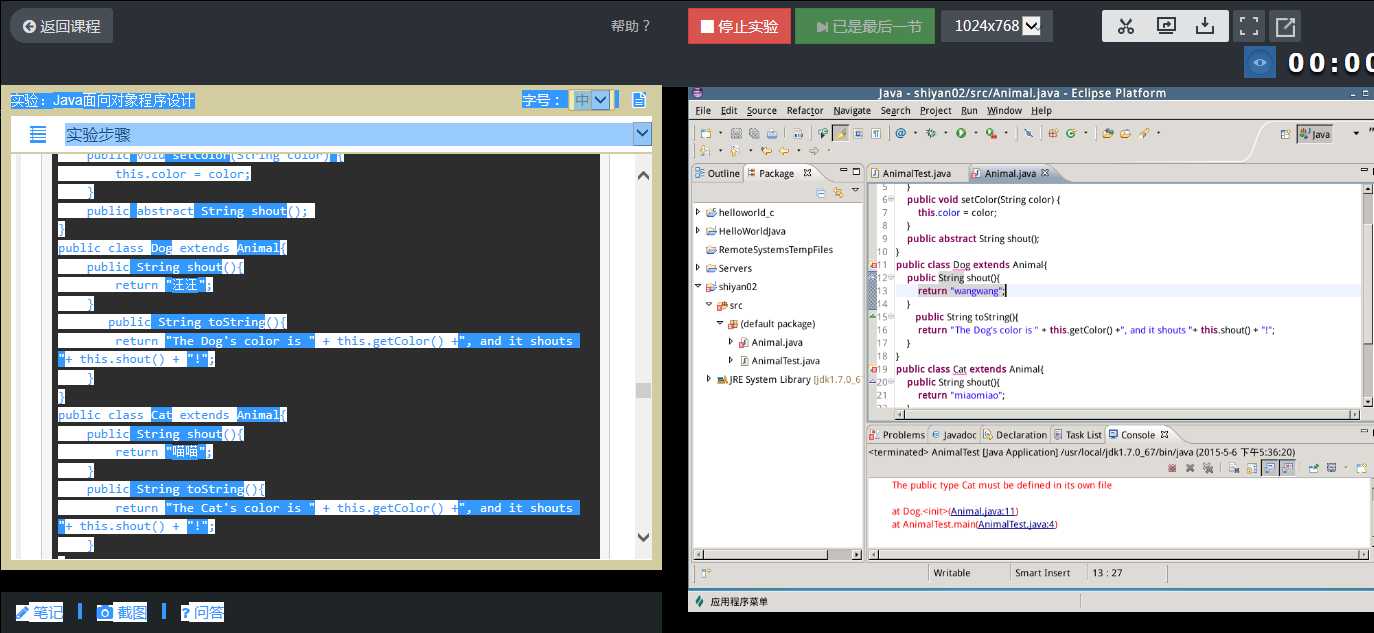The image size is (1374, 633).
Task: Click the download icon in top bar
Action: tap(1206, 26)
